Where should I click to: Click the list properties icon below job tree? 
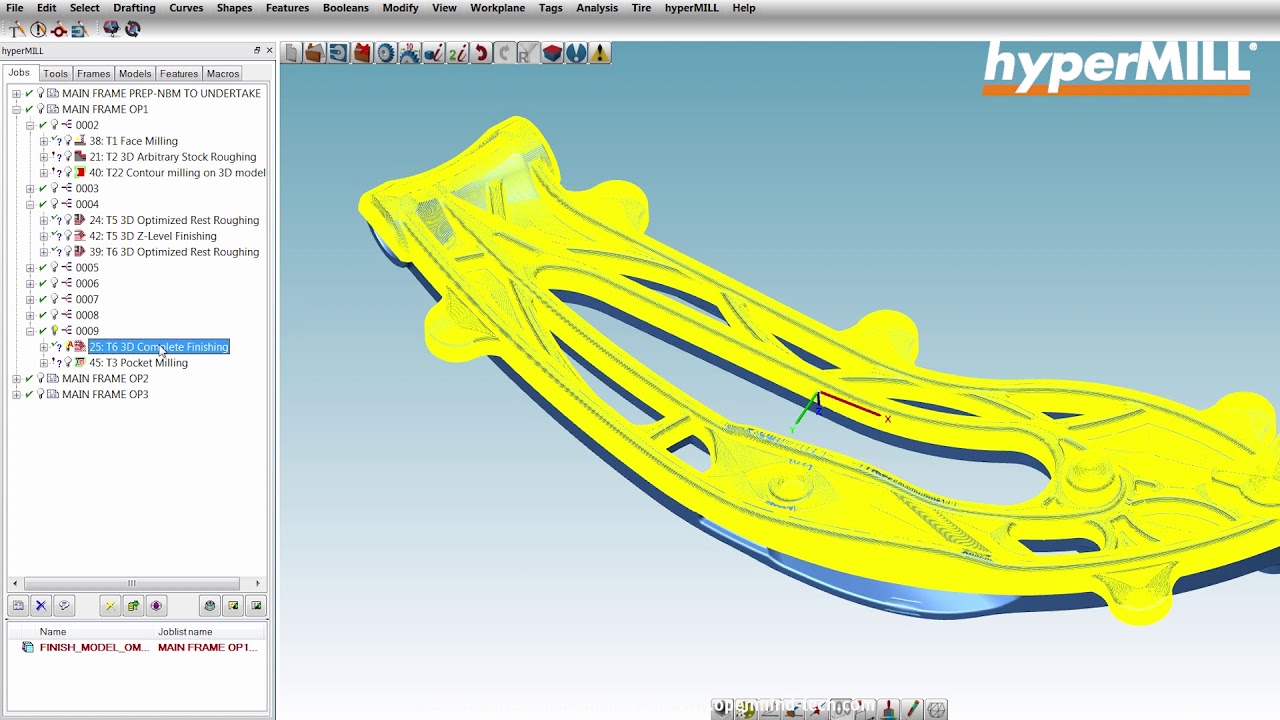[x=18, y=606]
